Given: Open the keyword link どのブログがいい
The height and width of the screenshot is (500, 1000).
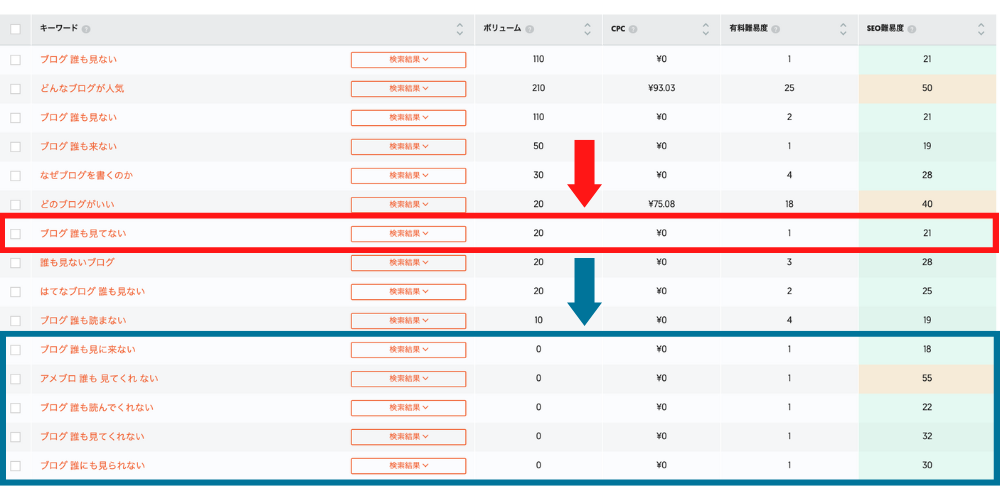Looking at the screenshot, I should [78, 205].
